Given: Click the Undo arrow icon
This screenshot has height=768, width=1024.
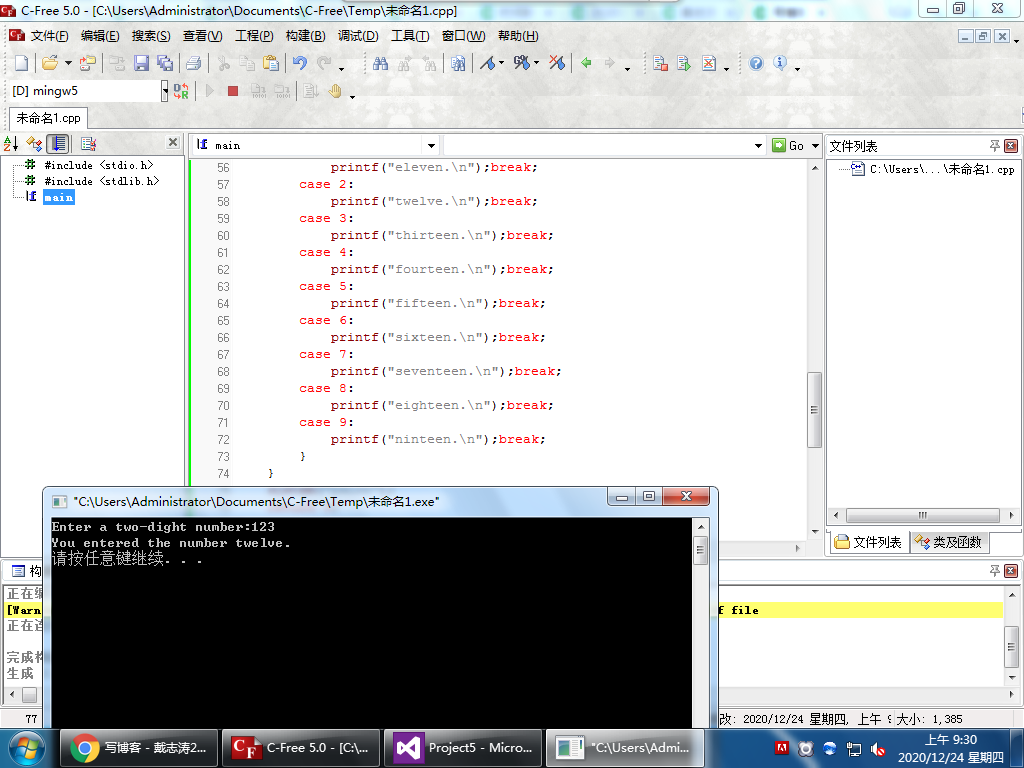Looking at the screenshot, I should (299, 63).
